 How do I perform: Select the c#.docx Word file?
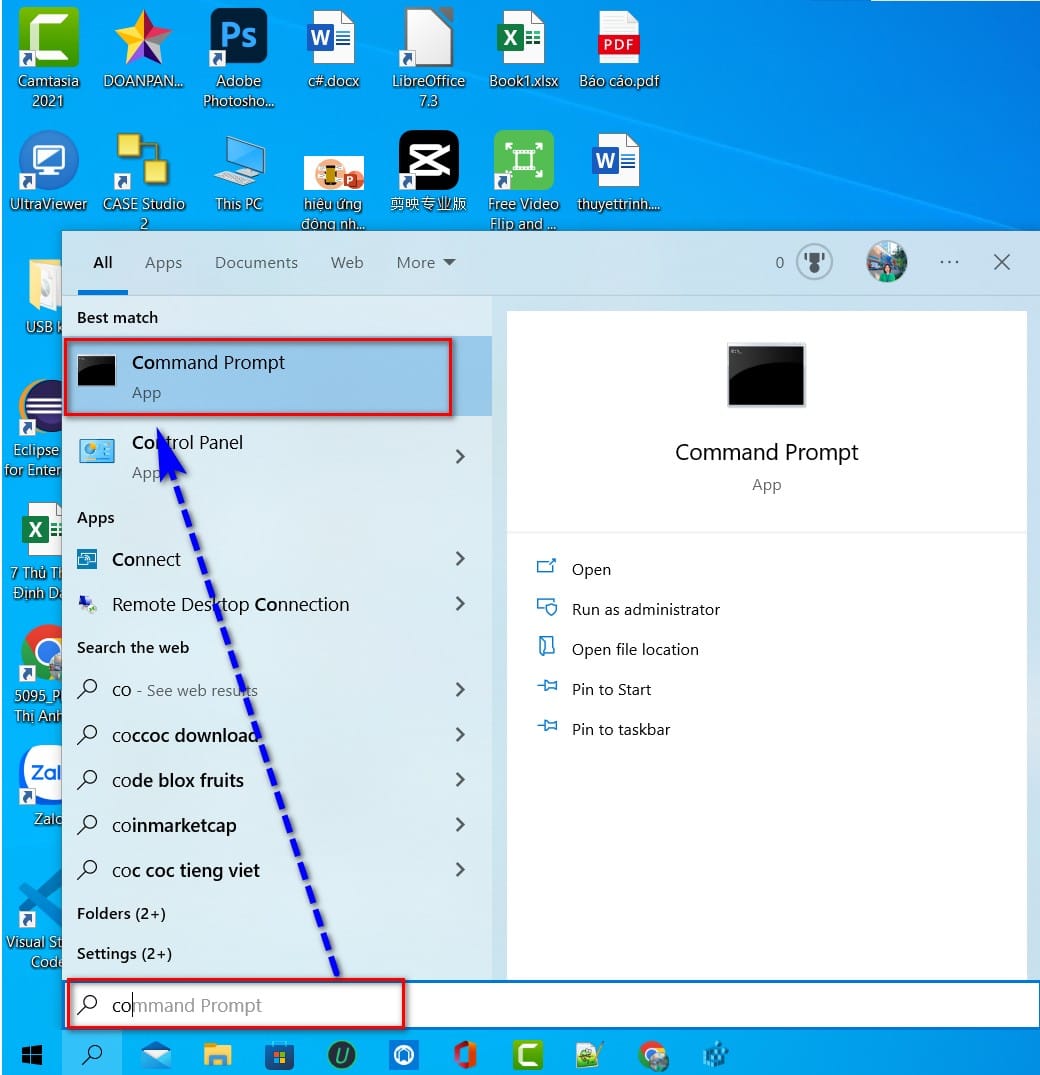coord(332,48)
